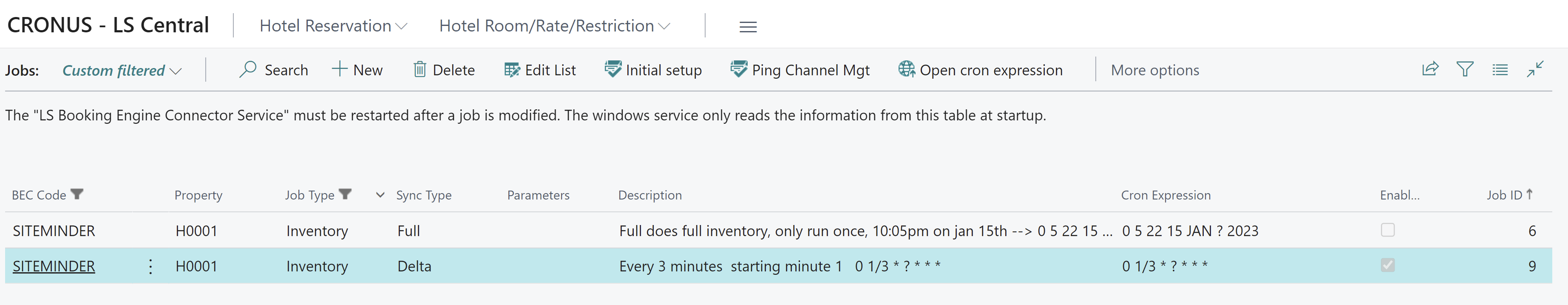Screen dimensions: 1568x305
Task: Click More options in action bar
Action: (1155, 70)
